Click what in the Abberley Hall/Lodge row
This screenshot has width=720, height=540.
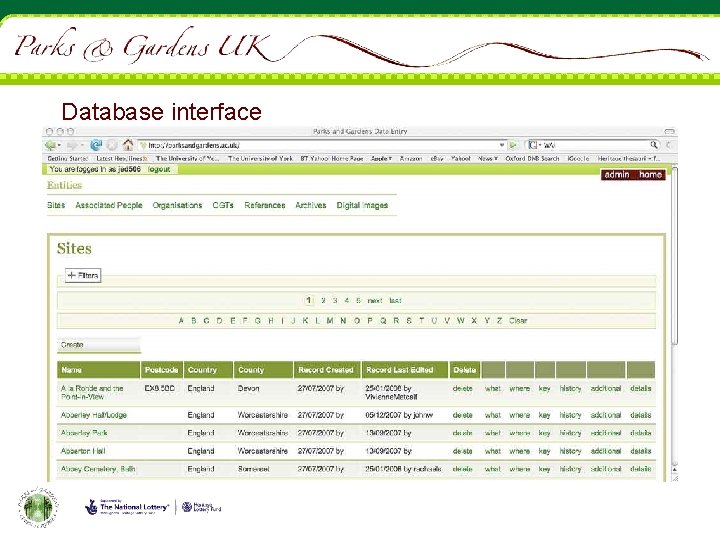pos(493,415)
